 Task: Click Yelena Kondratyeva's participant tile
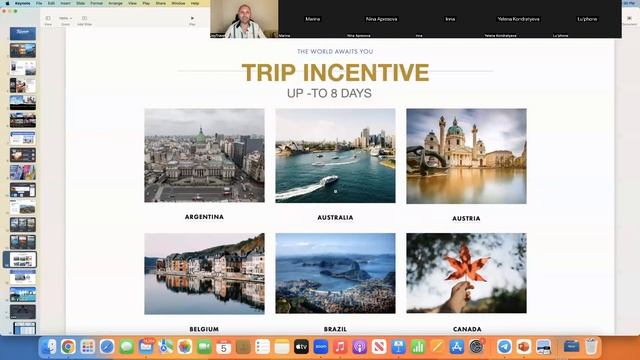click(x=518, y=19)
